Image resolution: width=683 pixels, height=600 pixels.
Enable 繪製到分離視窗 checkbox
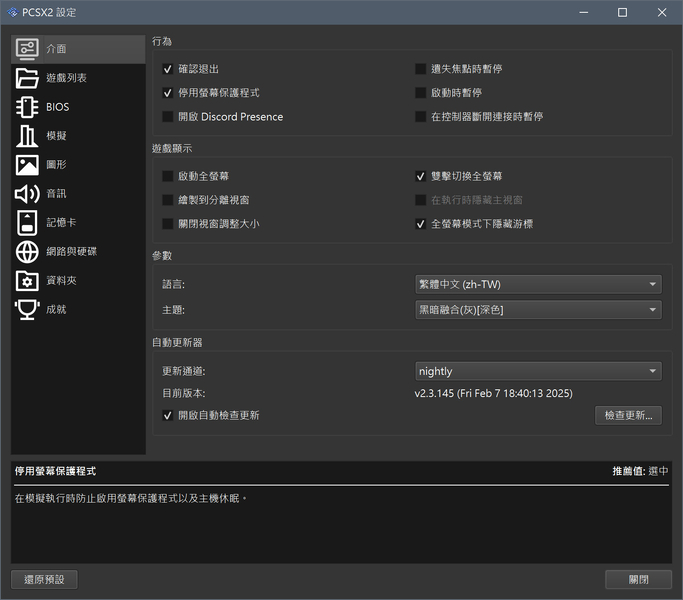click(x=168, y=200)
